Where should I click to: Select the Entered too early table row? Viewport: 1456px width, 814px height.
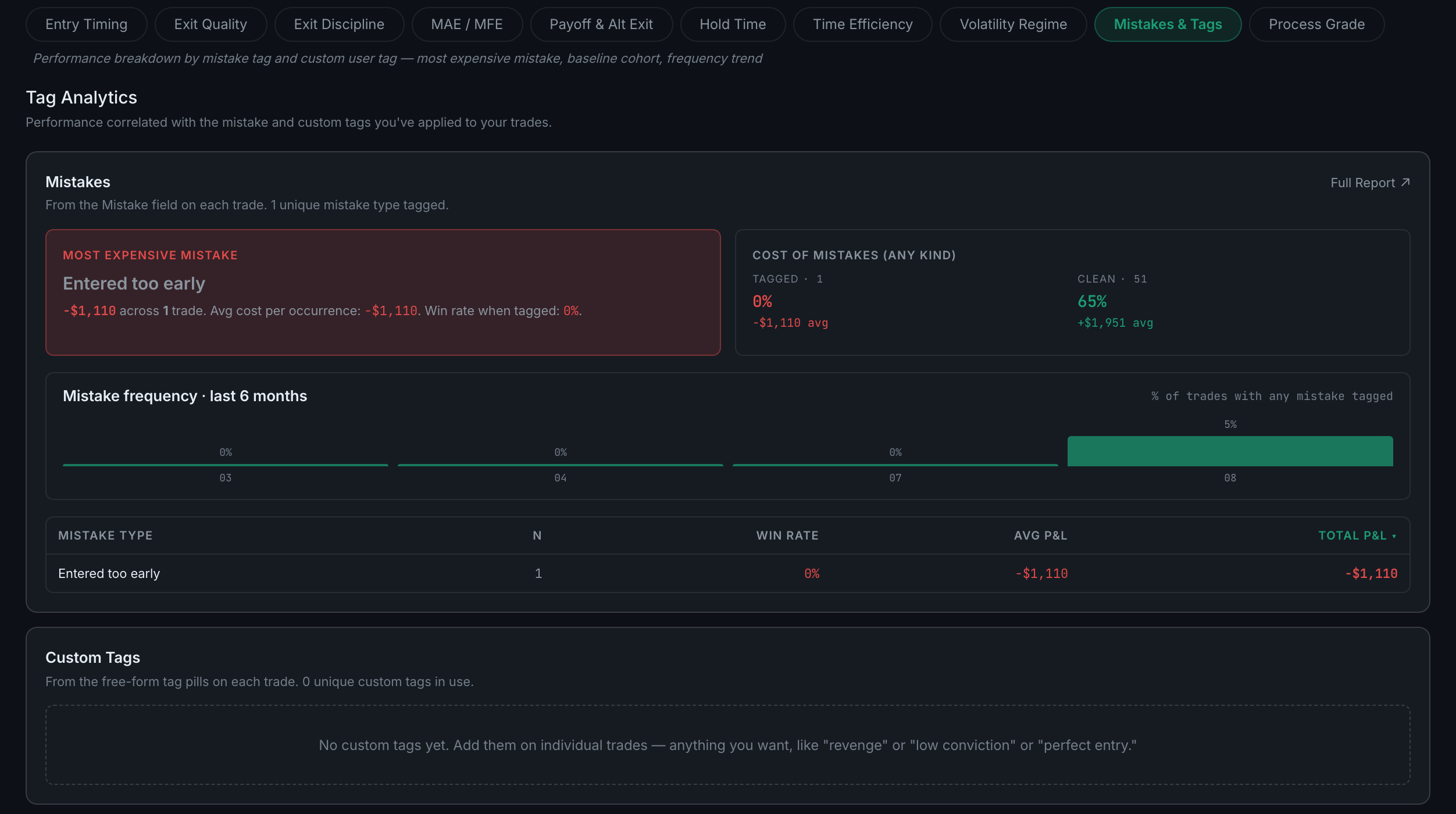coord(728,573)
